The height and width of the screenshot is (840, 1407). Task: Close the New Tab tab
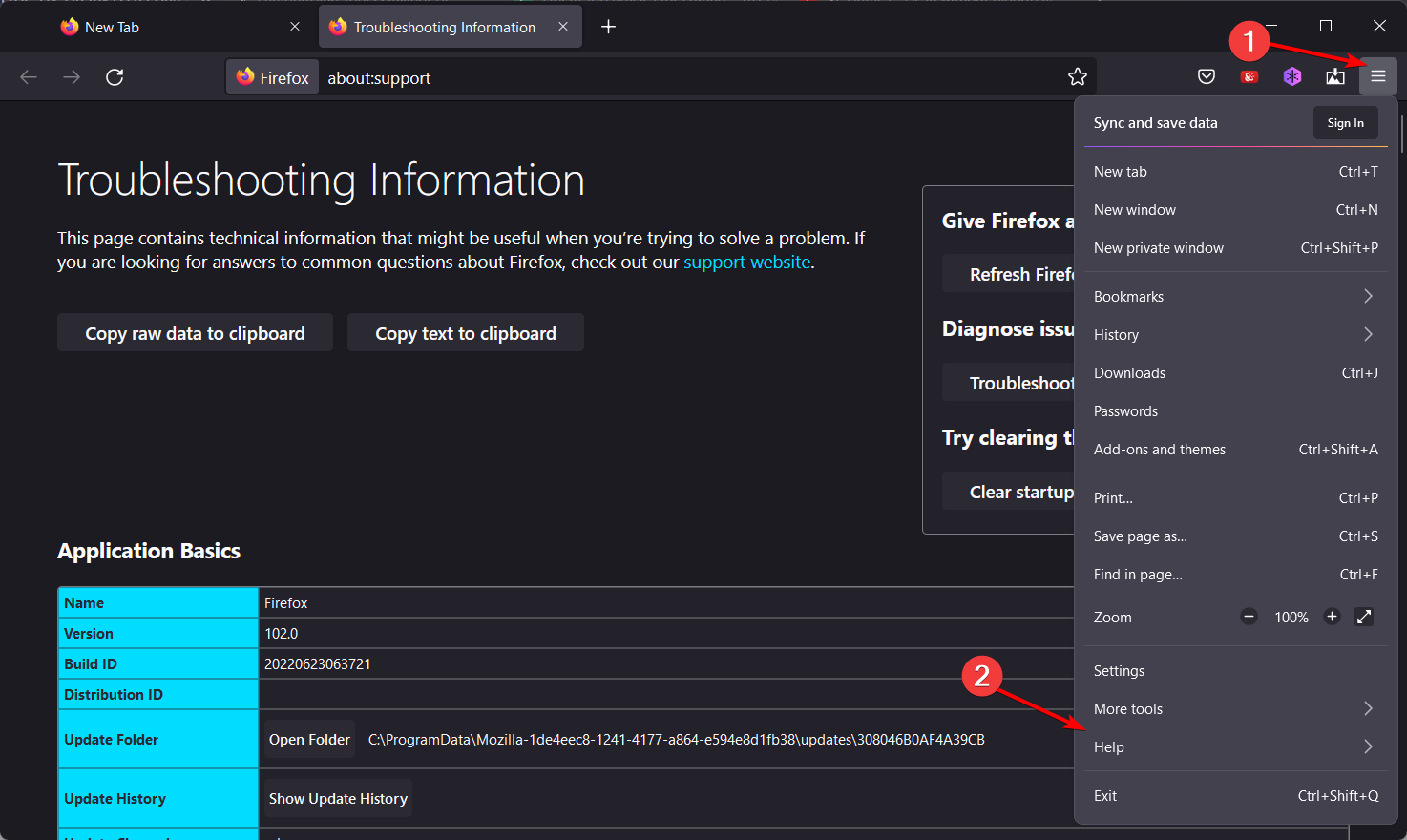(295, 27)
